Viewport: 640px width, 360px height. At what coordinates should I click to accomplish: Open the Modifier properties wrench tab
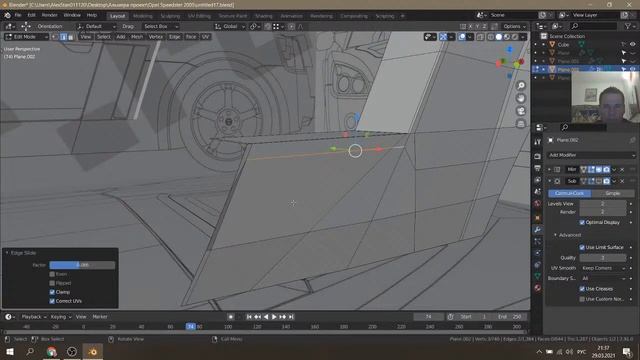(537, 230)
